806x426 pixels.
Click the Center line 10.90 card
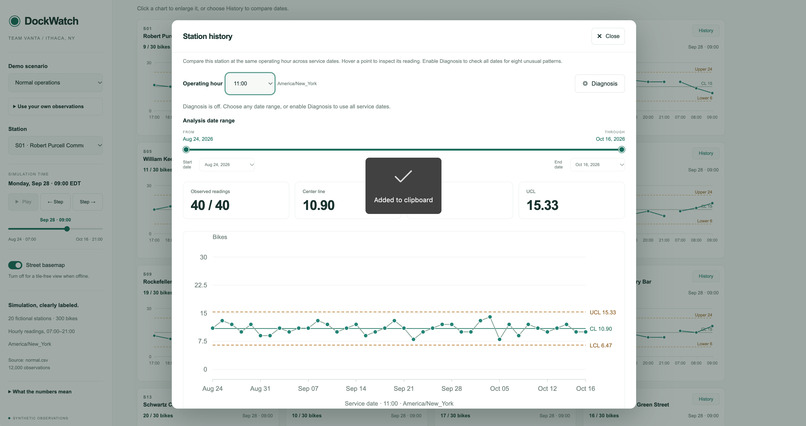(x=347, y=200)
